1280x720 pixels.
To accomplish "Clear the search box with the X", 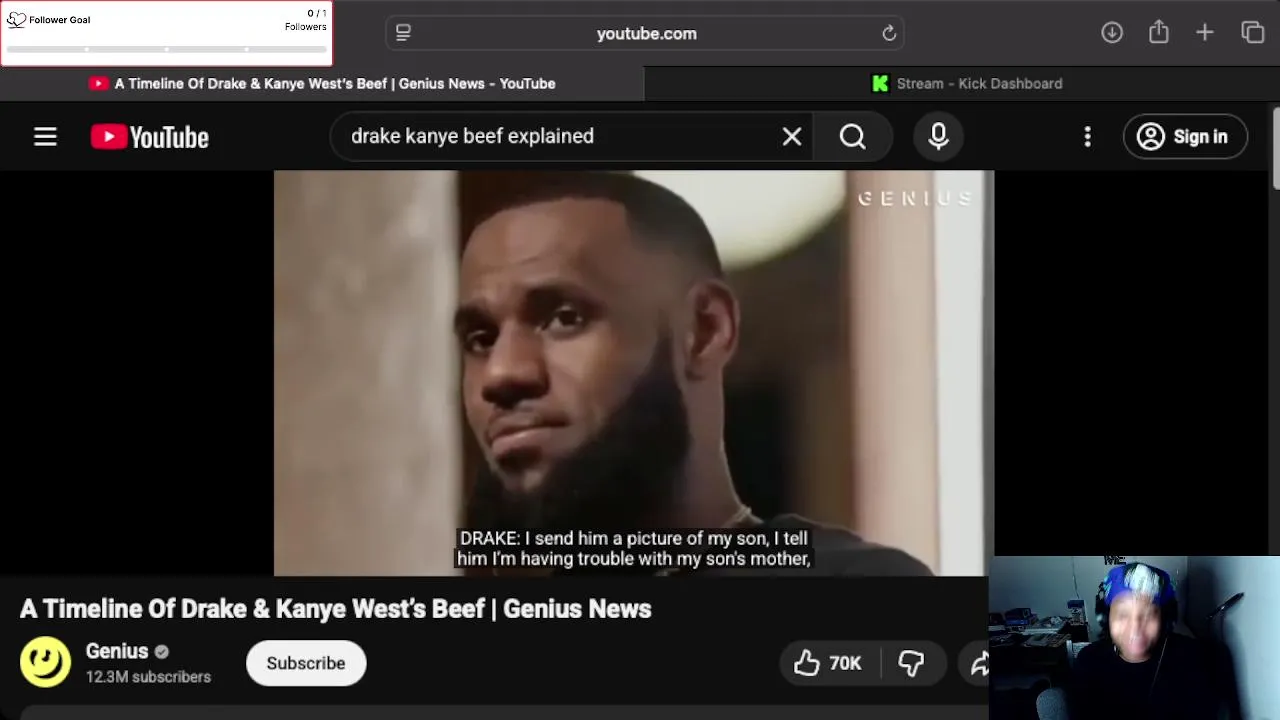I will [791, 136].
